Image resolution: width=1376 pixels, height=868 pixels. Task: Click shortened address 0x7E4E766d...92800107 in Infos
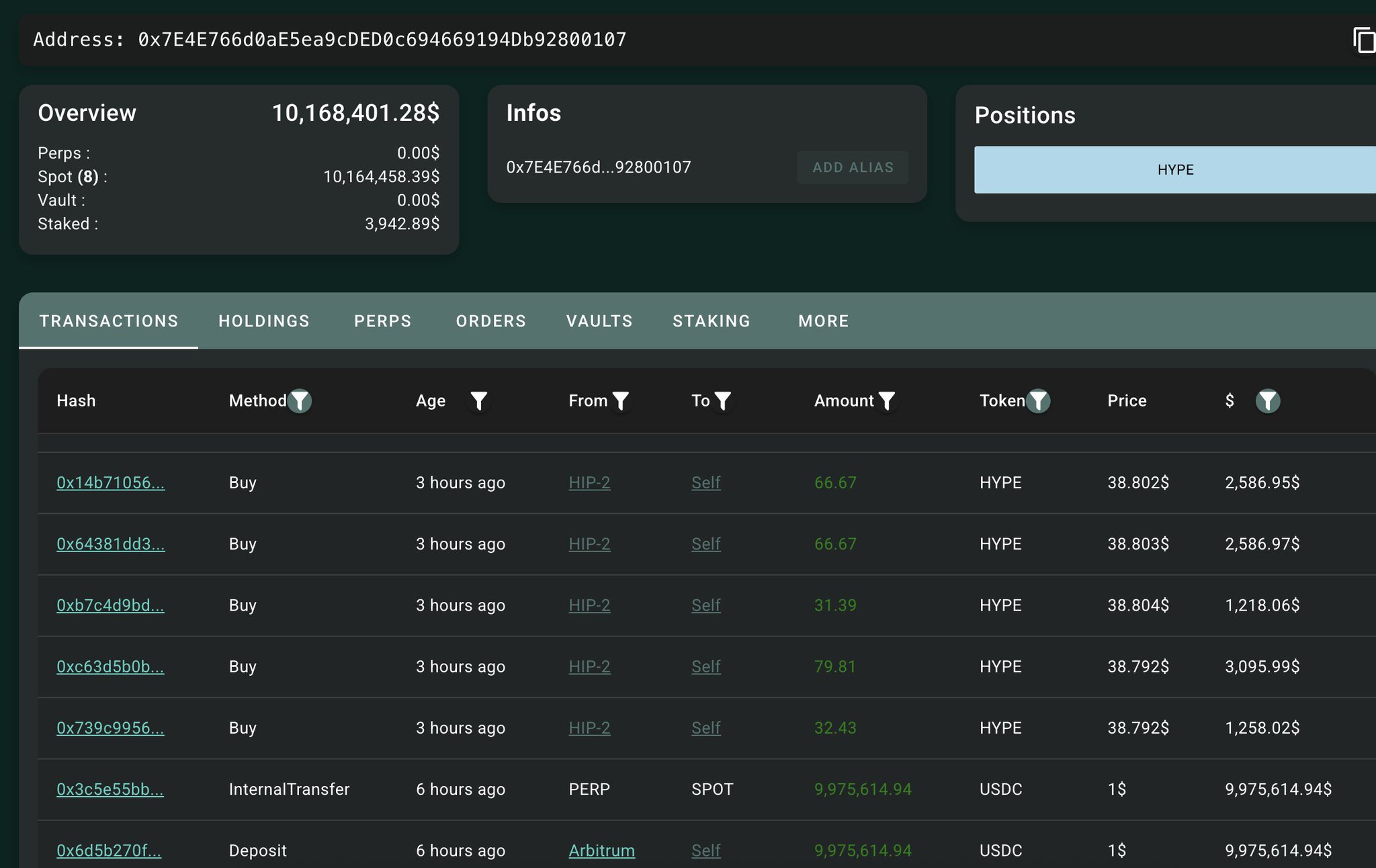tap(599, 167)
